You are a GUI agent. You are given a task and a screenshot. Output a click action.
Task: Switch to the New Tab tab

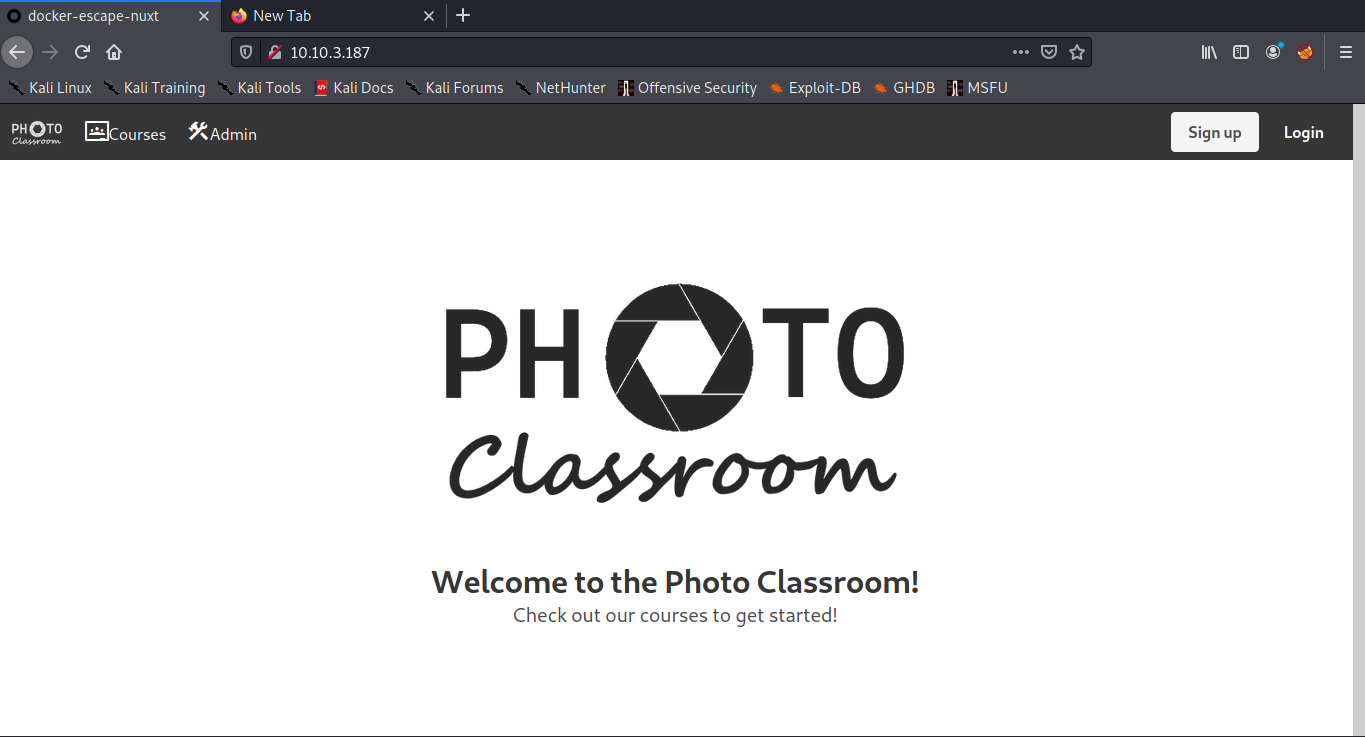(335, 16)
